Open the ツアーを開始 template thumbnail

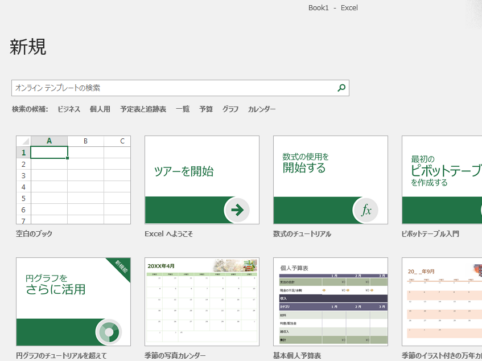[x=202, y=180]
